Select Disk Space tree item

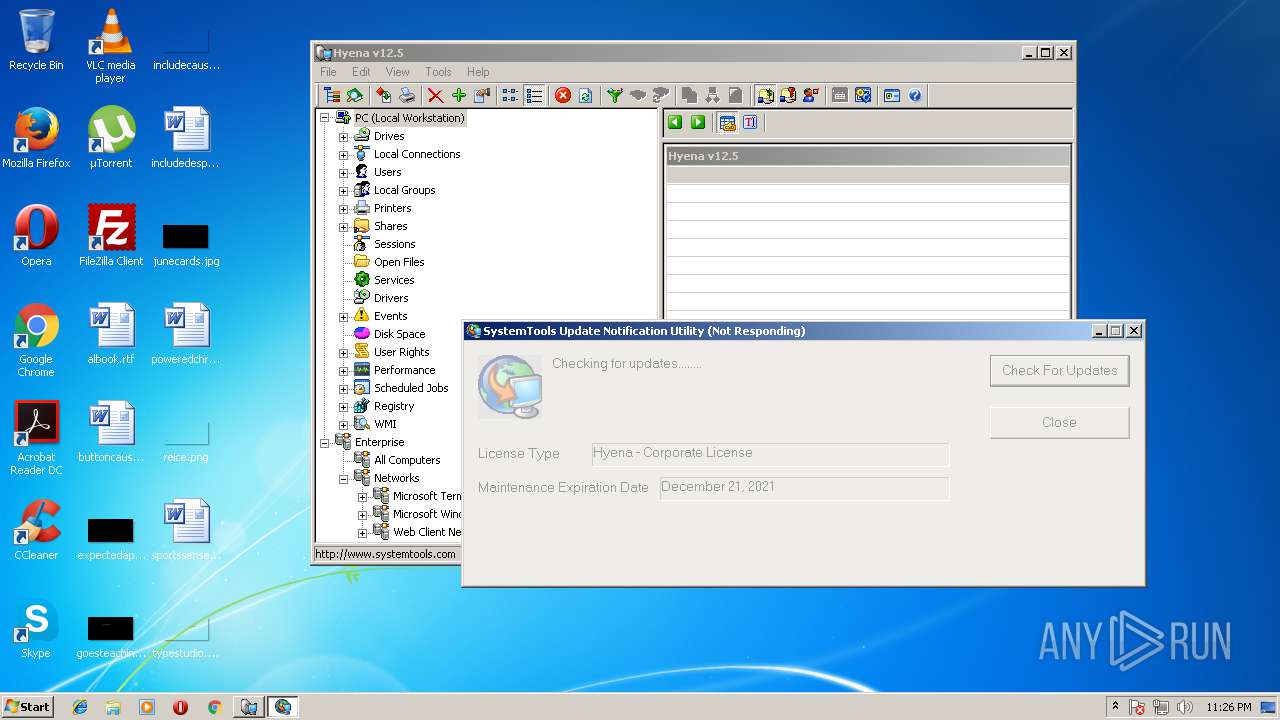(400, 334)
